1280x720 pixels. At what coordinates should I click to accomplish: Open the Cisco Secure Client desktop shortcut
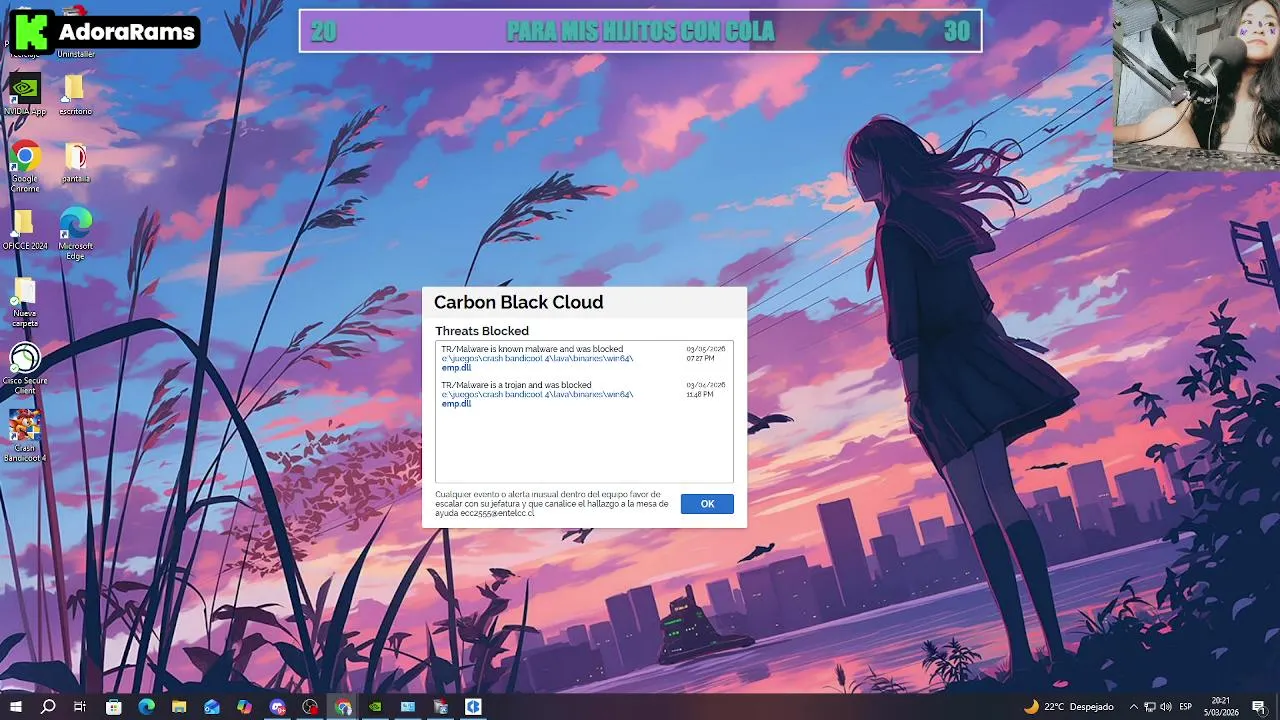(25, 369)
